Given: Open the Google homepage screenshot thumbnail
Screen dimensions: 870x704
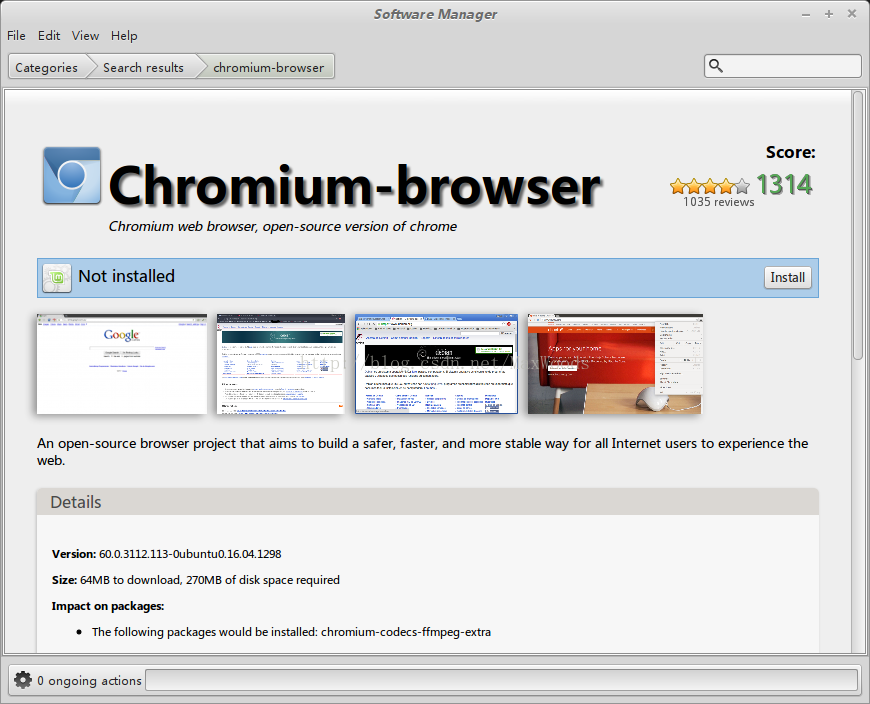Looking at the screenshot, I should click(x=122, y=364).
